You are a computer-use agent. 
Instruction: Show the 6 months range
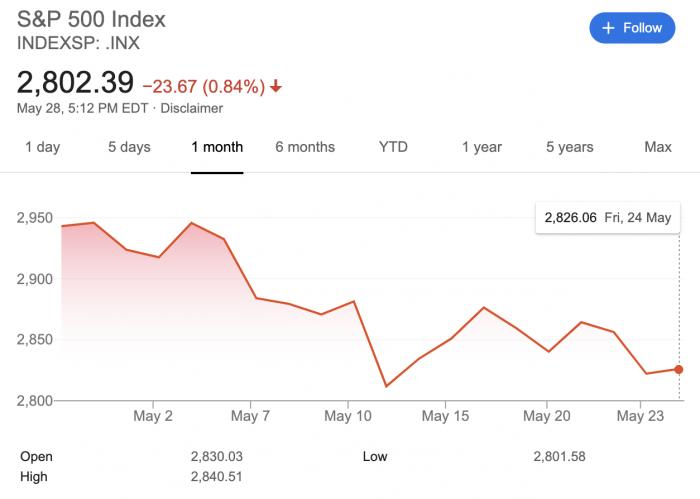coord(305,147)
